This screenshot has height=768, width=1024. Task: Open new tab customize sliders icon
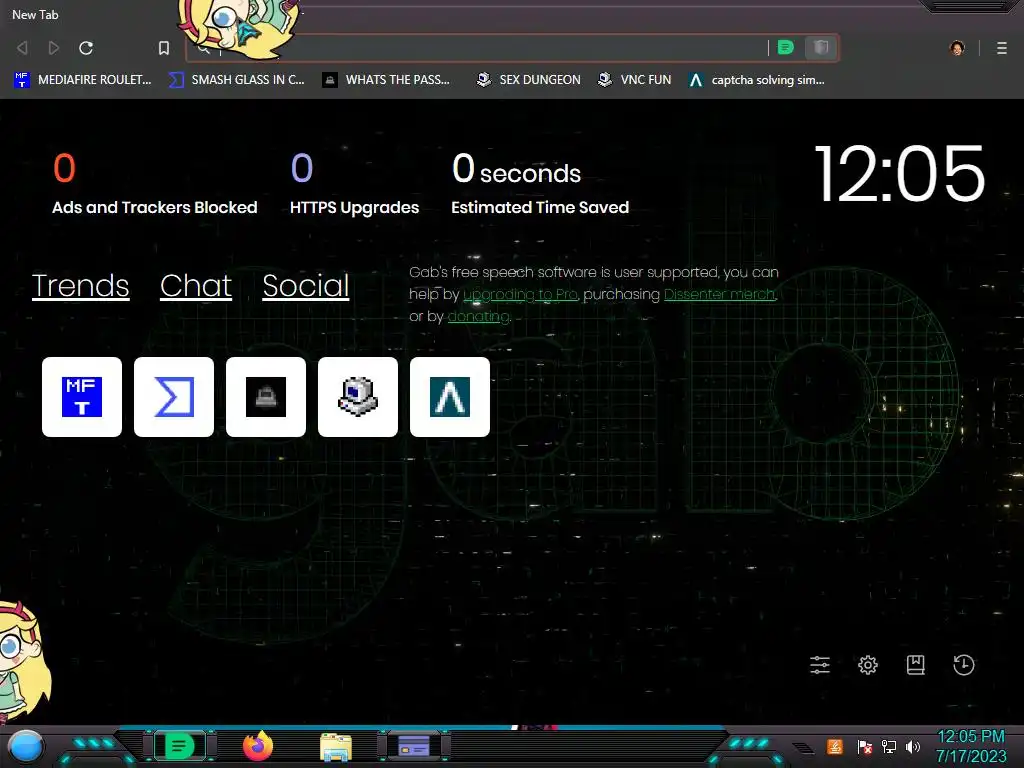(820, 665)
